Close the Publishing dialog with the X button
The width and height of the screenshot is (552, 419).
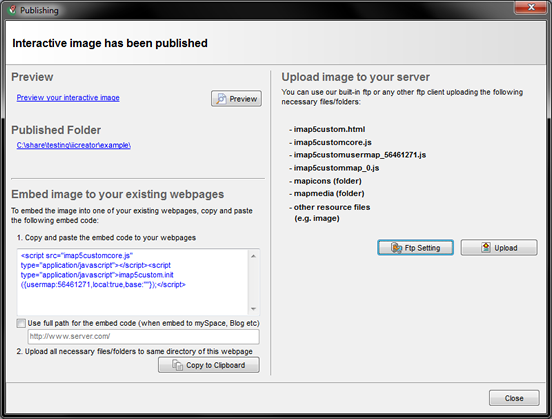pos(531,7)
